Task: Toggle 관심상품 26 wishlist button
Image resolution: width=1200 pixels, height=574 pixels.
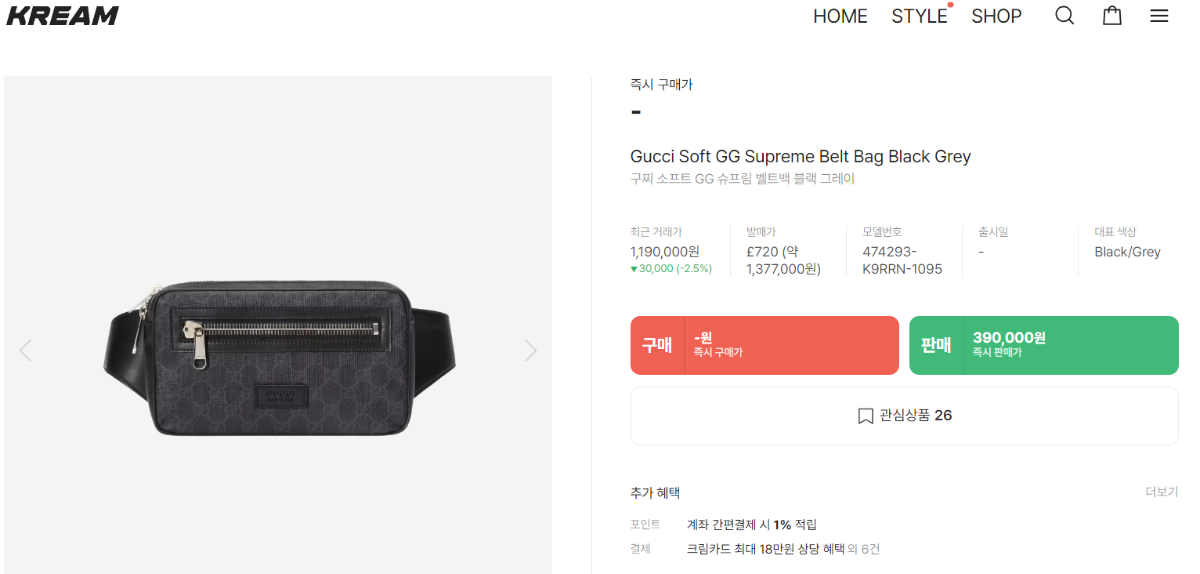Action: coord(904,416)
